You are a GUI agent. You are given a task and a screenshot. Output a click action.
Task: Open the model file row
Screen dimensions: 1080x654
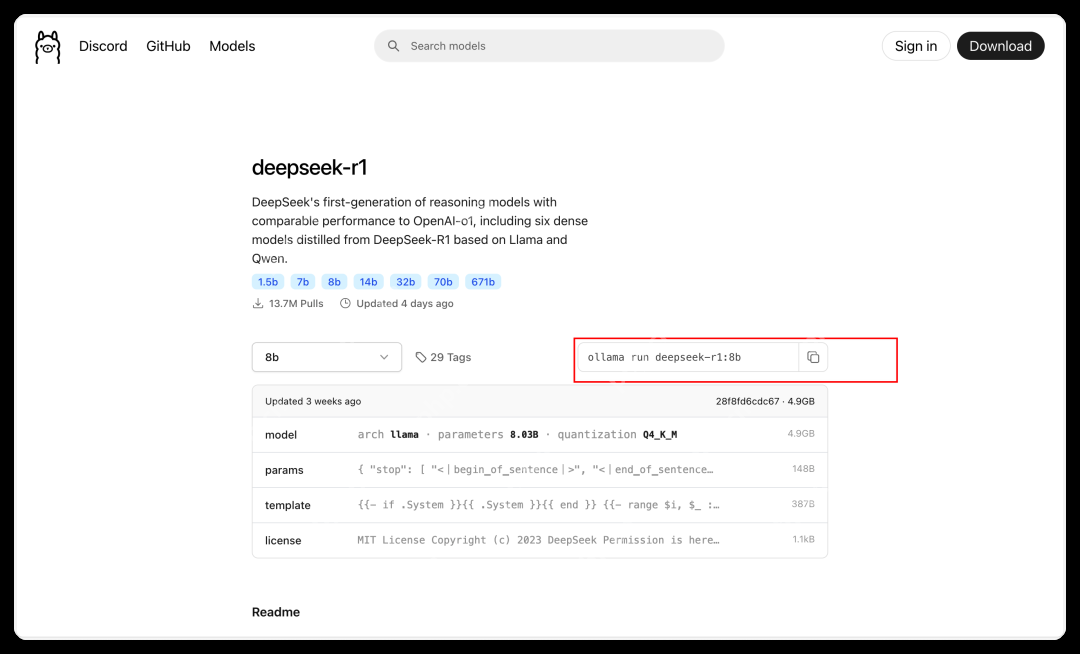[x=539, y=434]
